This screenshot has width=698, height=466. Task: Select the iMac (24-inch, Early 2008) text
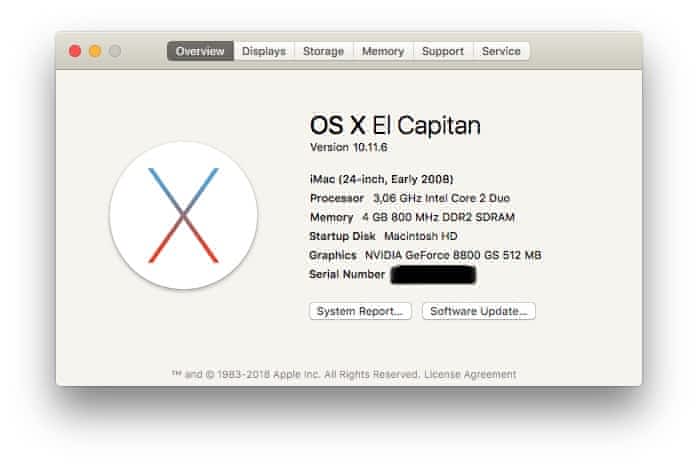coord(381,179)
